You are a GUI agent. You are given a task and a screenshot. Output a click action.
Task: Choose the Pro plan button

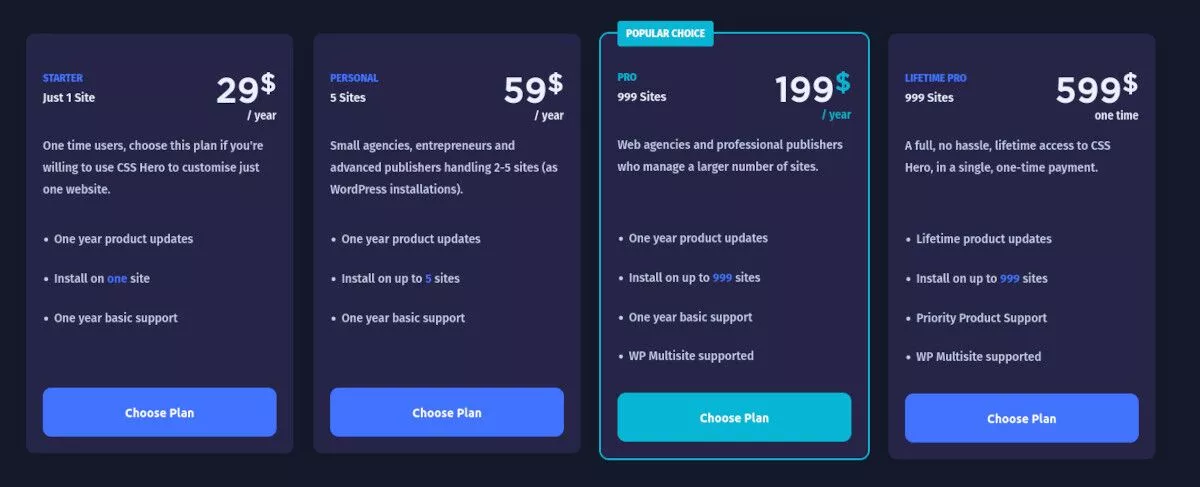click(734, 417)
